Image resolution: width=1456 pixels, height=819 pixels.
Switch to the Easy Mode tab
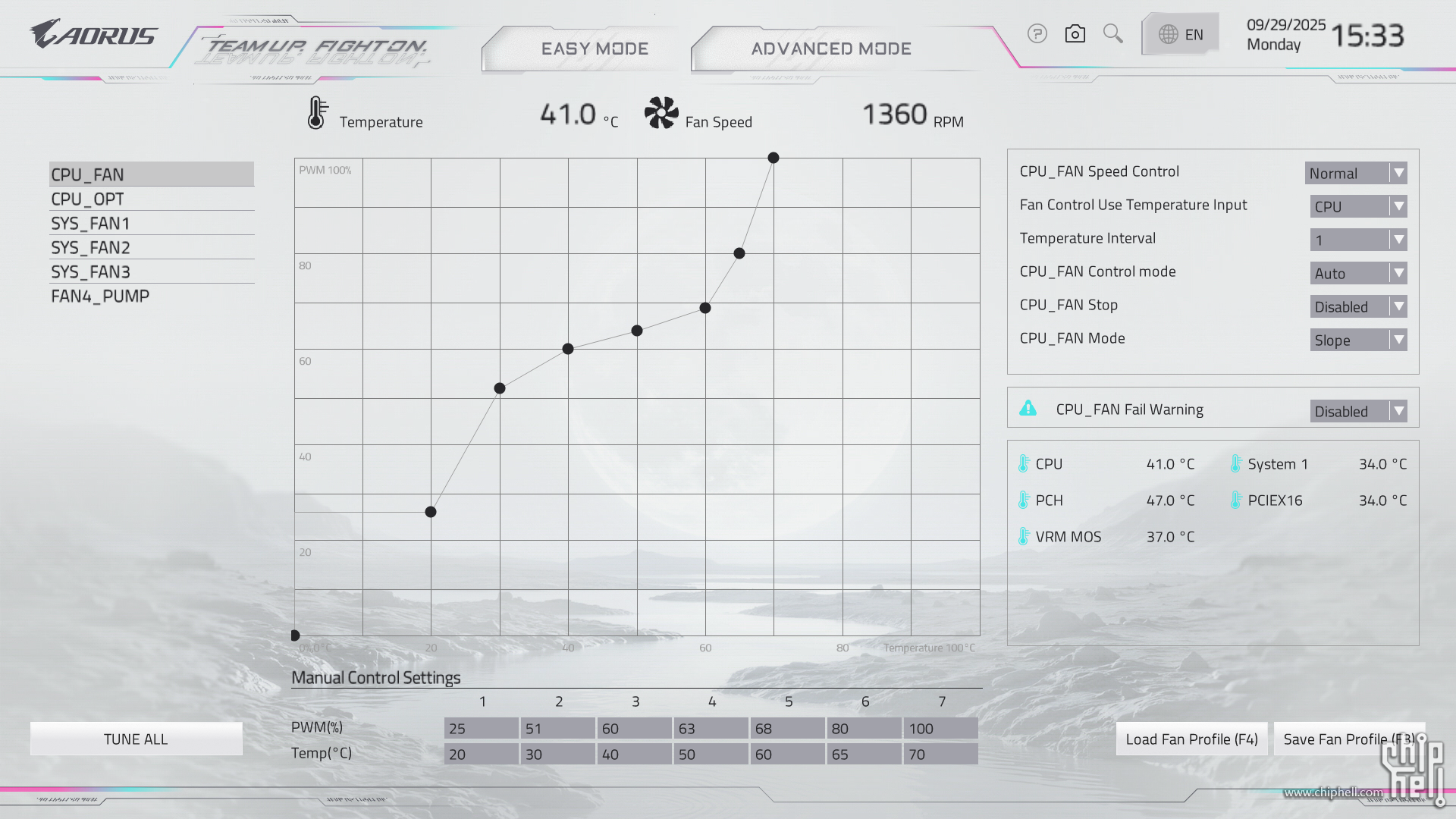click(x=595, y=49)
